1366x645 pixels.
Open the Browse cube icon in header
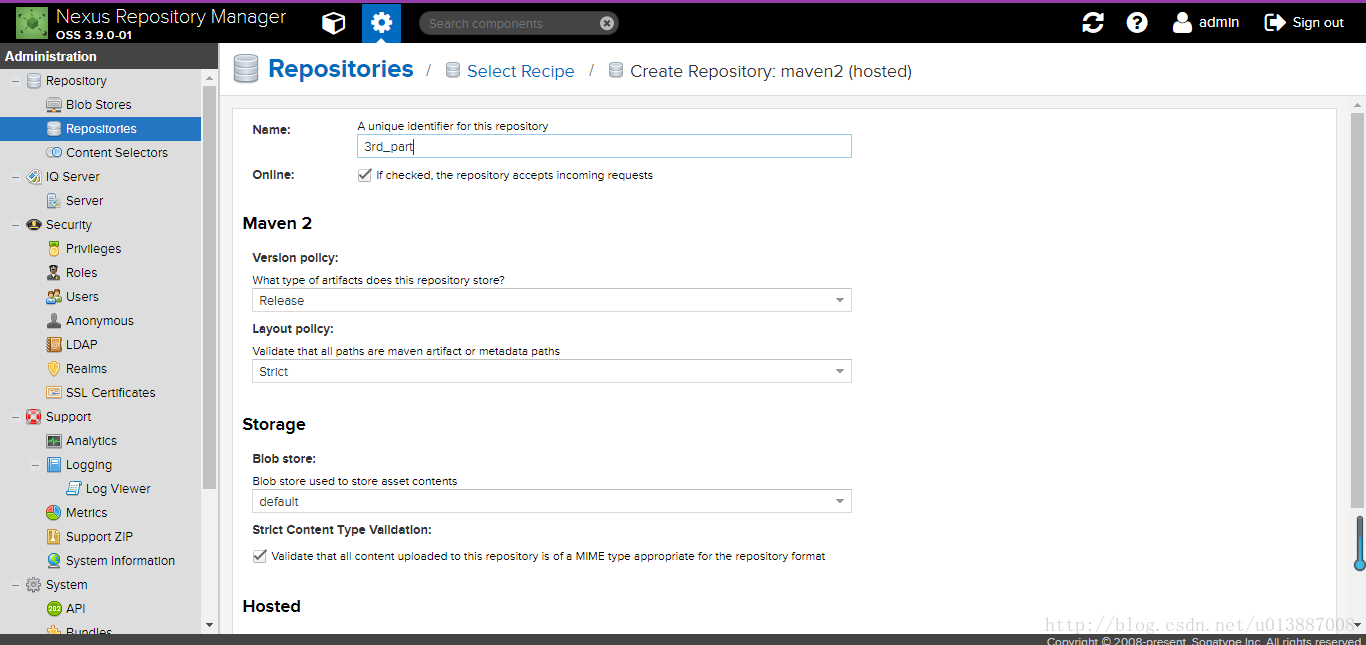(333, 23)
